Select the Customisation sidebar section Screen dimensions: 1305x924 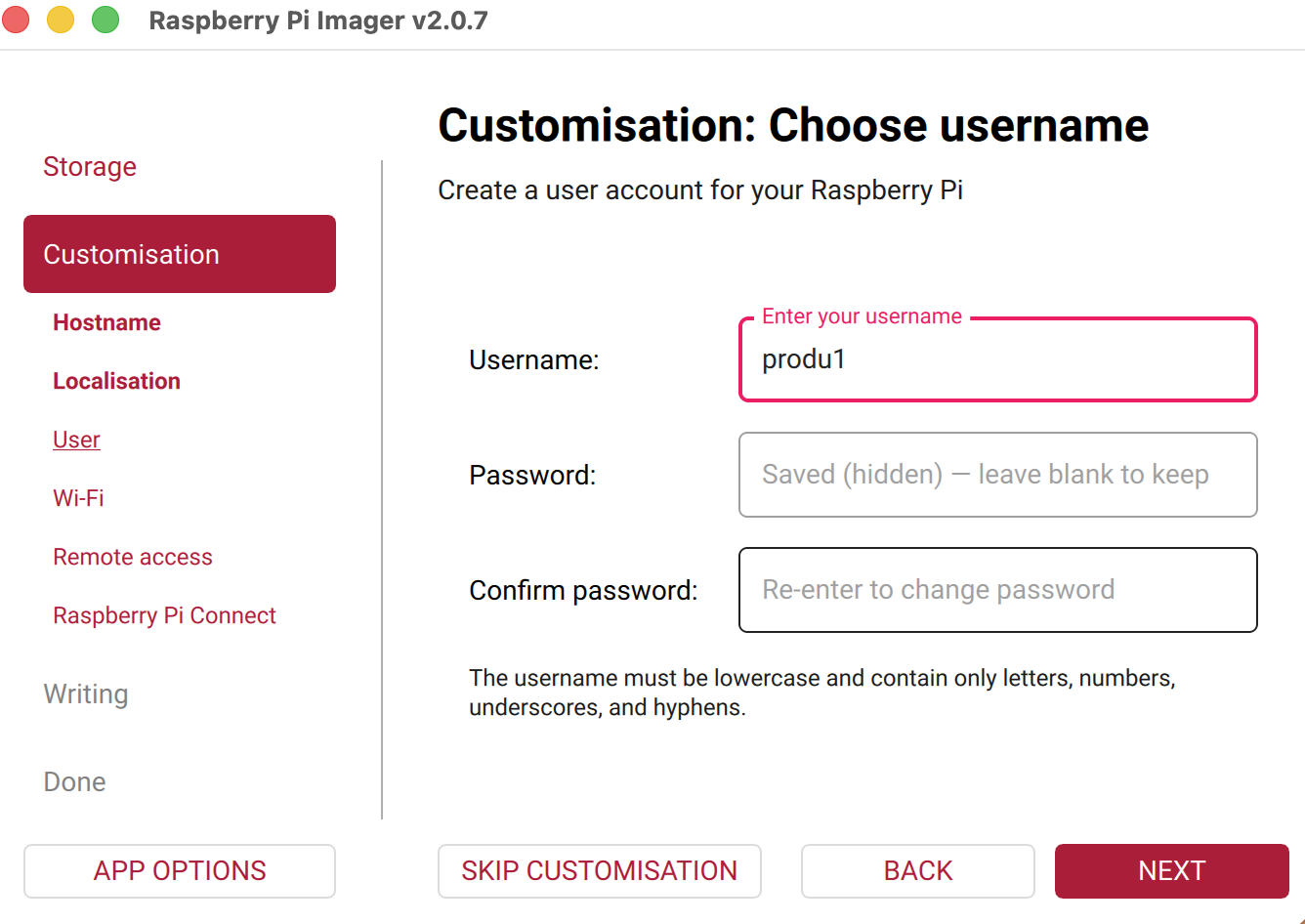pyautogui.click(x=180, y=254)
